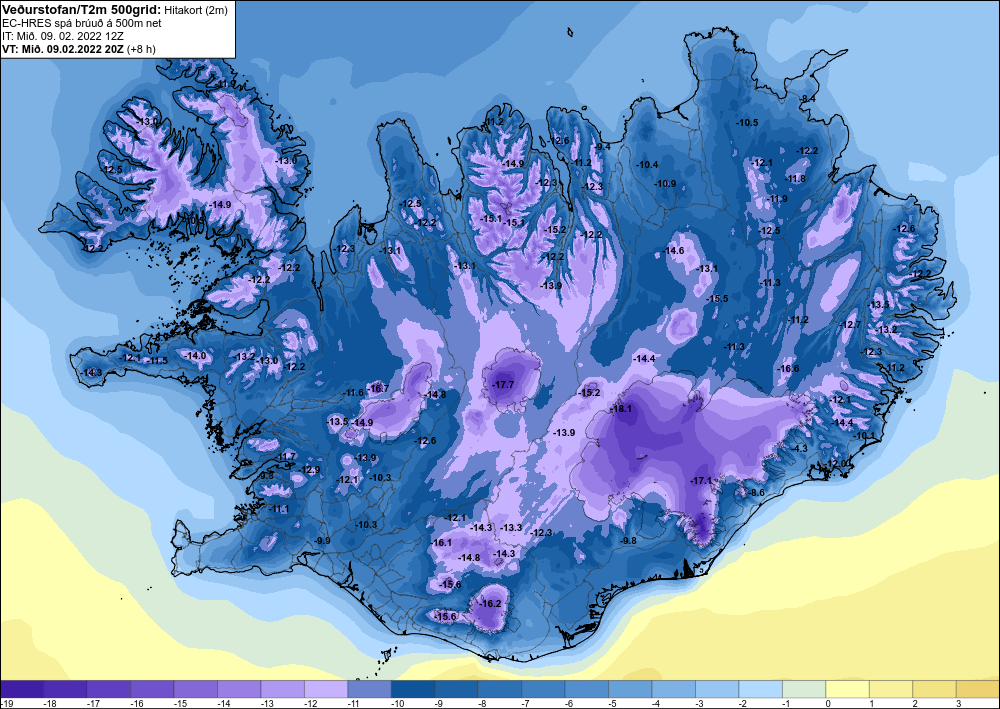Click the -17.1 temperature value on the map
This screenshot has height=709, width=1000.
[701, 480]
